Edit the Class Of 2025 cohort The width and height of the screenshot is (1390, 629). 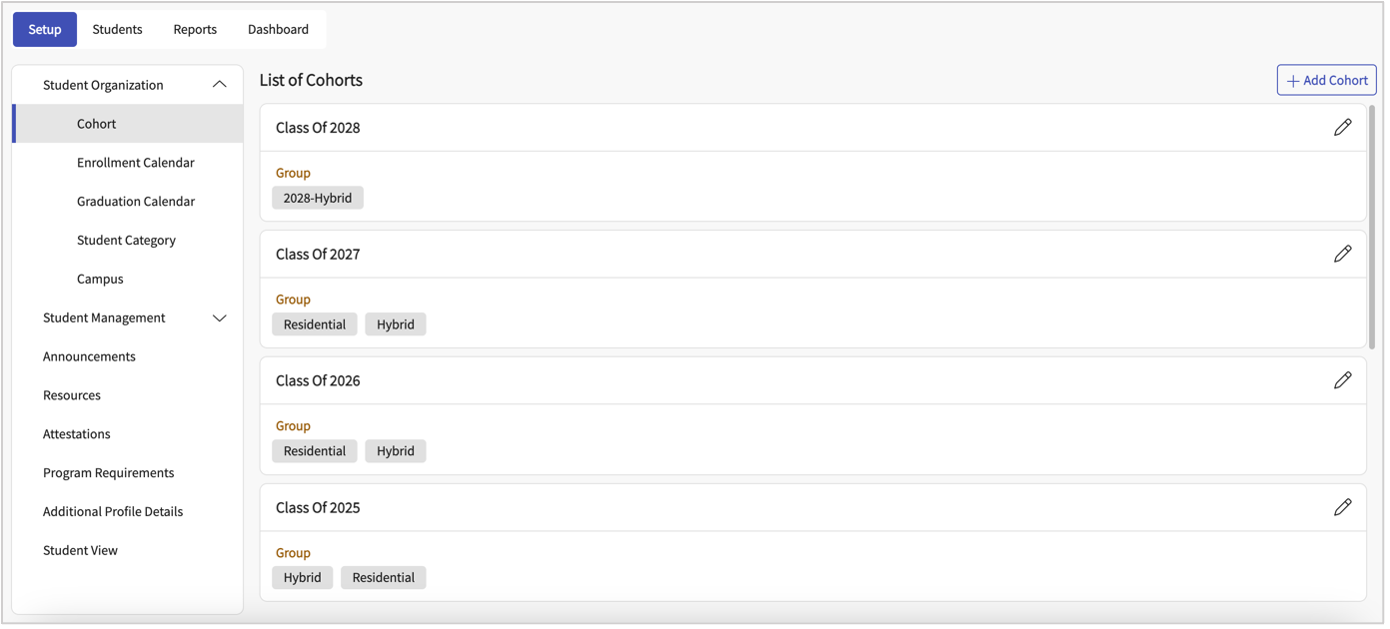tap(1342, 507)
